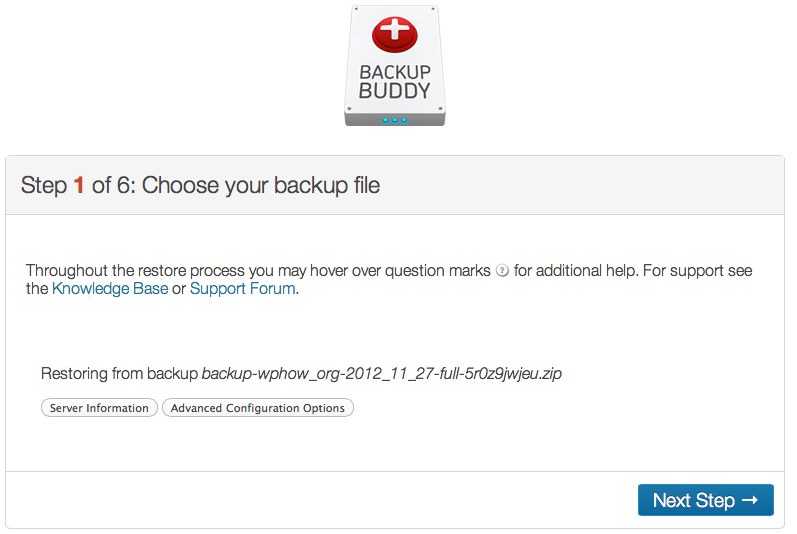Open the Support Forum link
The width and height of the screenshot is (797, 534).
pos(242,289)
